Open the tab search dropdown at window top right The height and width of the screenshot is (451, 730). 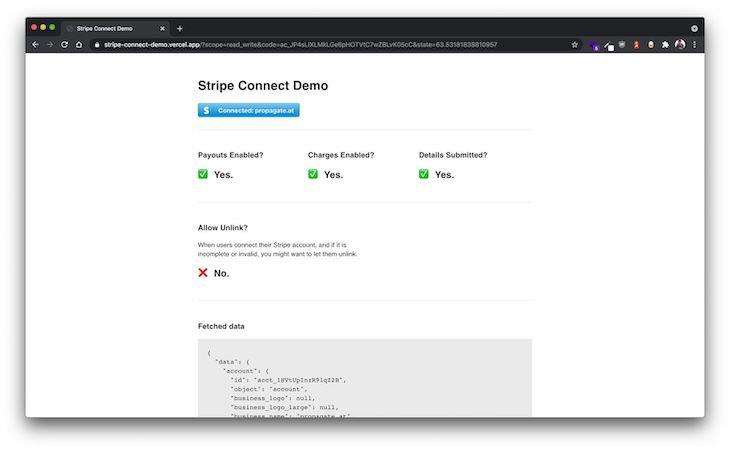694,28
